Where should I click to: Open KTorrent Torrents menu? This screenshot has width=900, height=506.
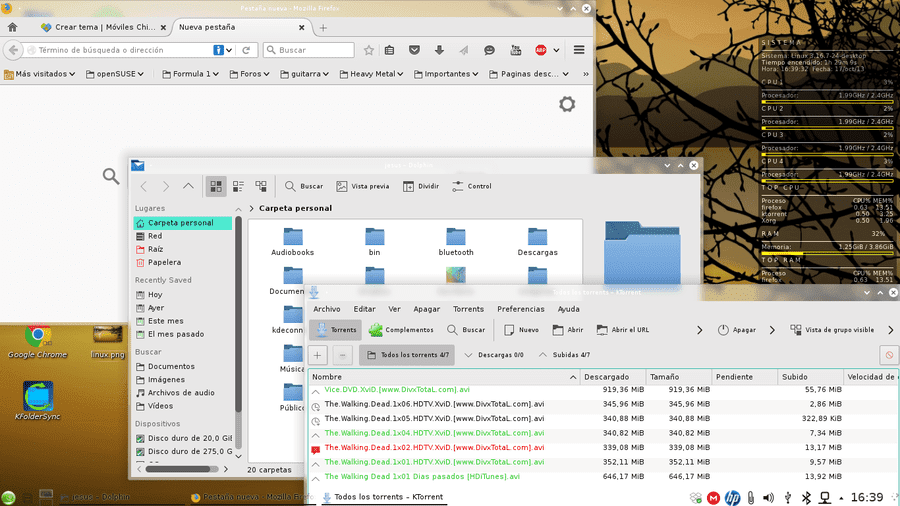pyautogui.click(x=468, y=309)
